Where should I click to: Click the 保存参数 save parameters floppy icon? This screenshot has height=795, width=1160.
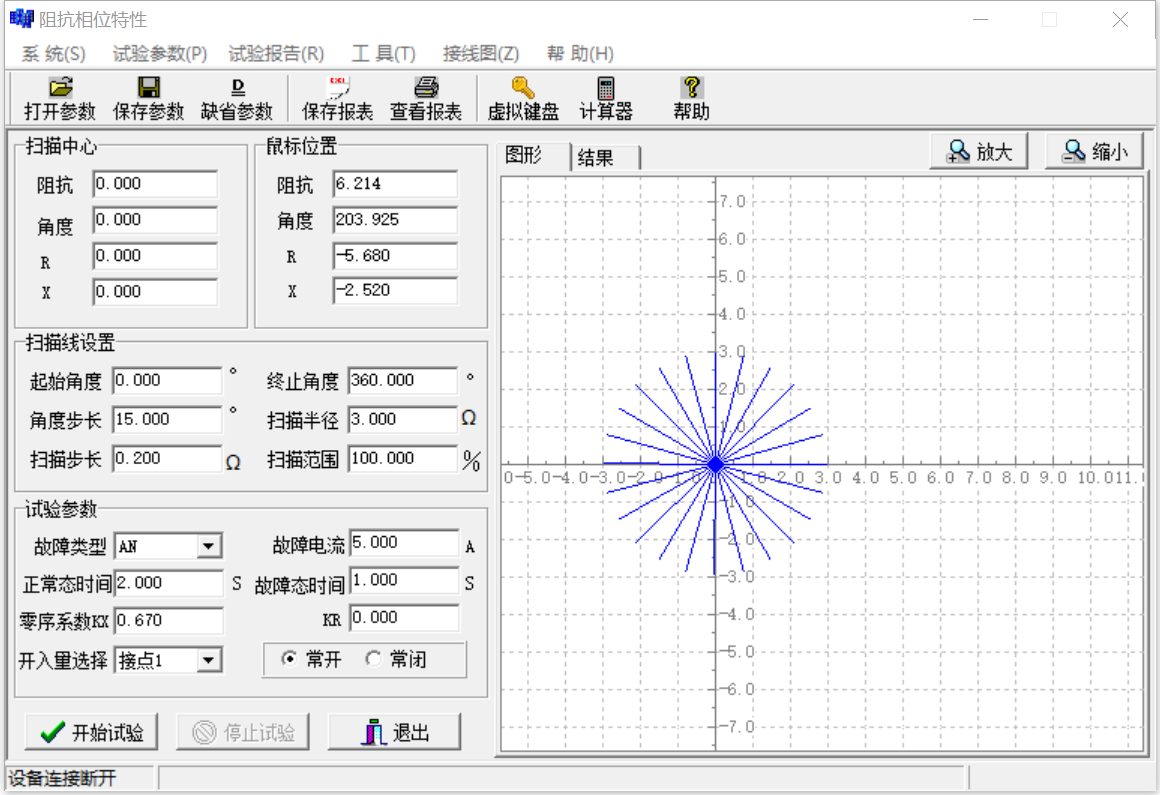(149, 89)
